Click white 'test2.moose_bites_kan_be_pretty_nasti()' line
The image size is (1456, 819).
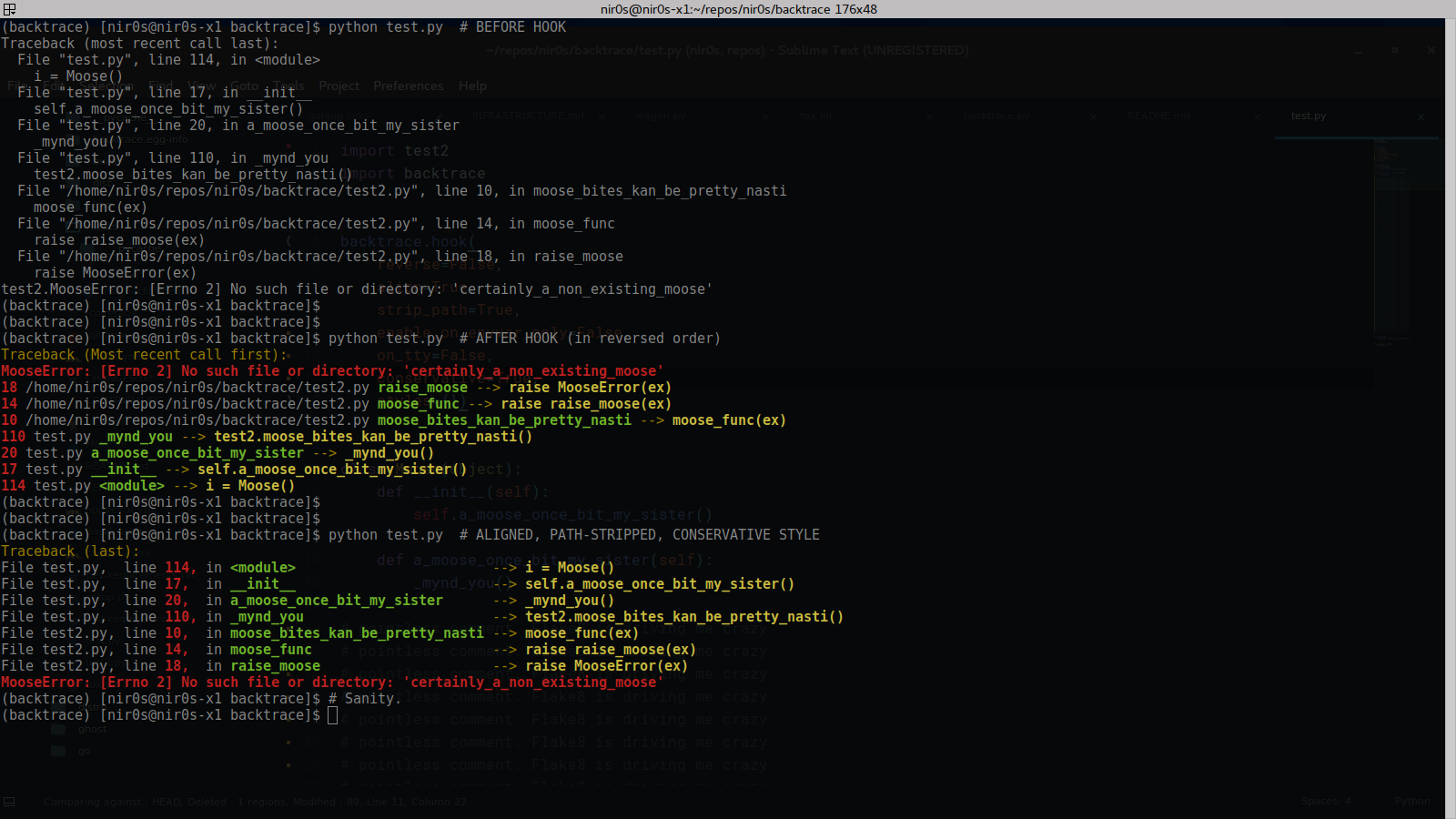click(193, 175)
